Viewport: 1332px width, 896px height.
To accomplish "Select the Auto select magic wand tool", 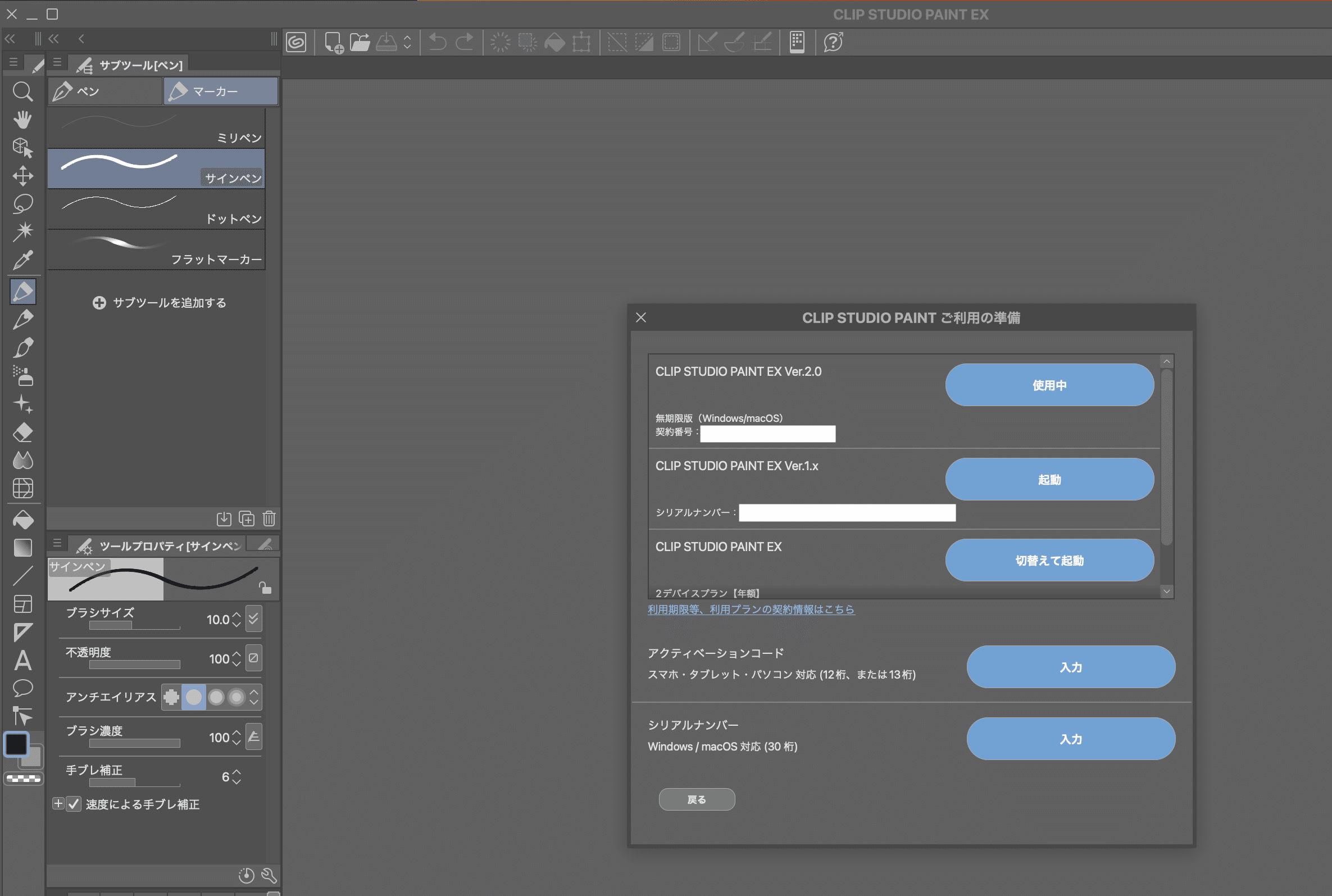I will (23, 231).
